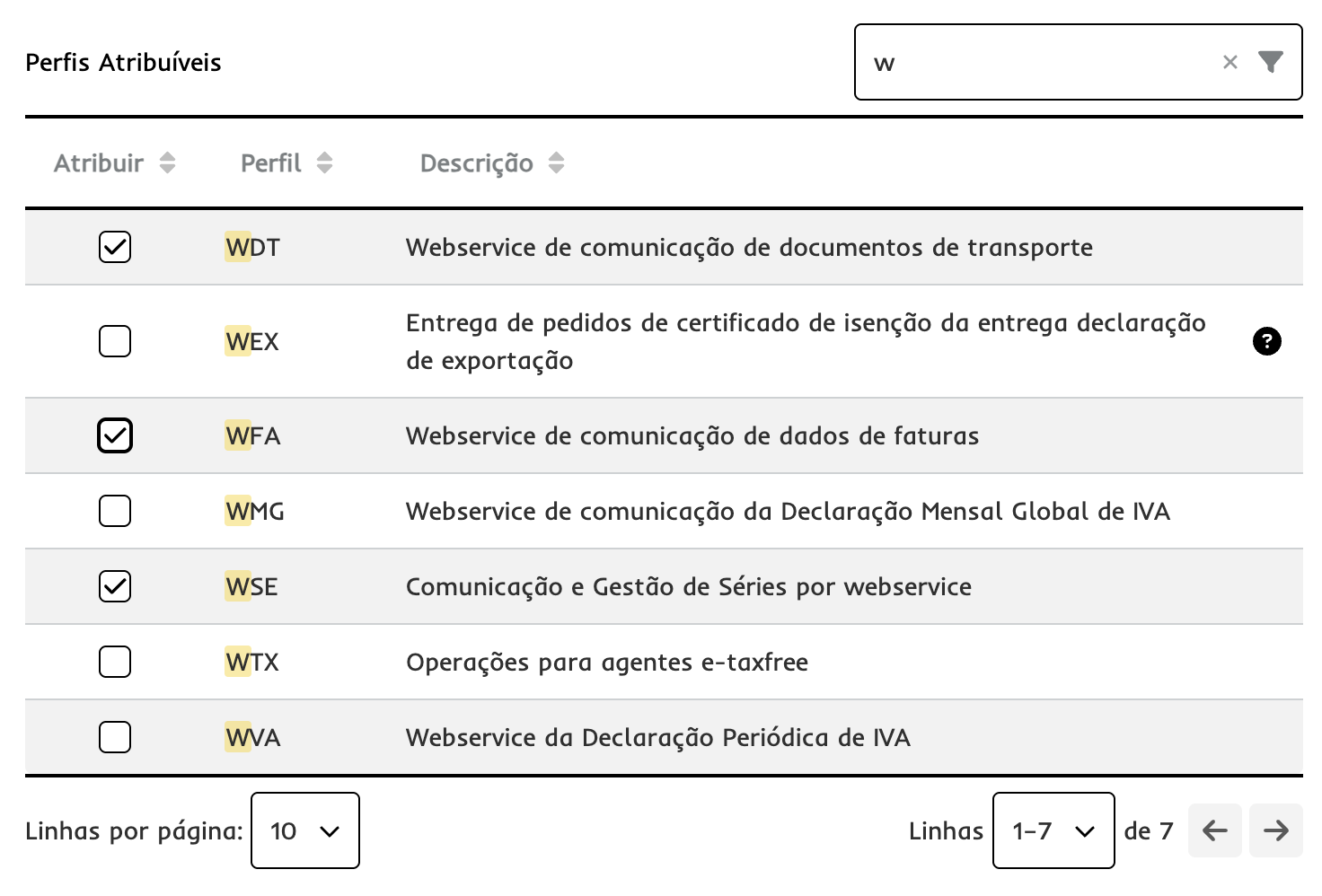
Task: Go to previous page with left arrow
Action: click(1214, 830)
